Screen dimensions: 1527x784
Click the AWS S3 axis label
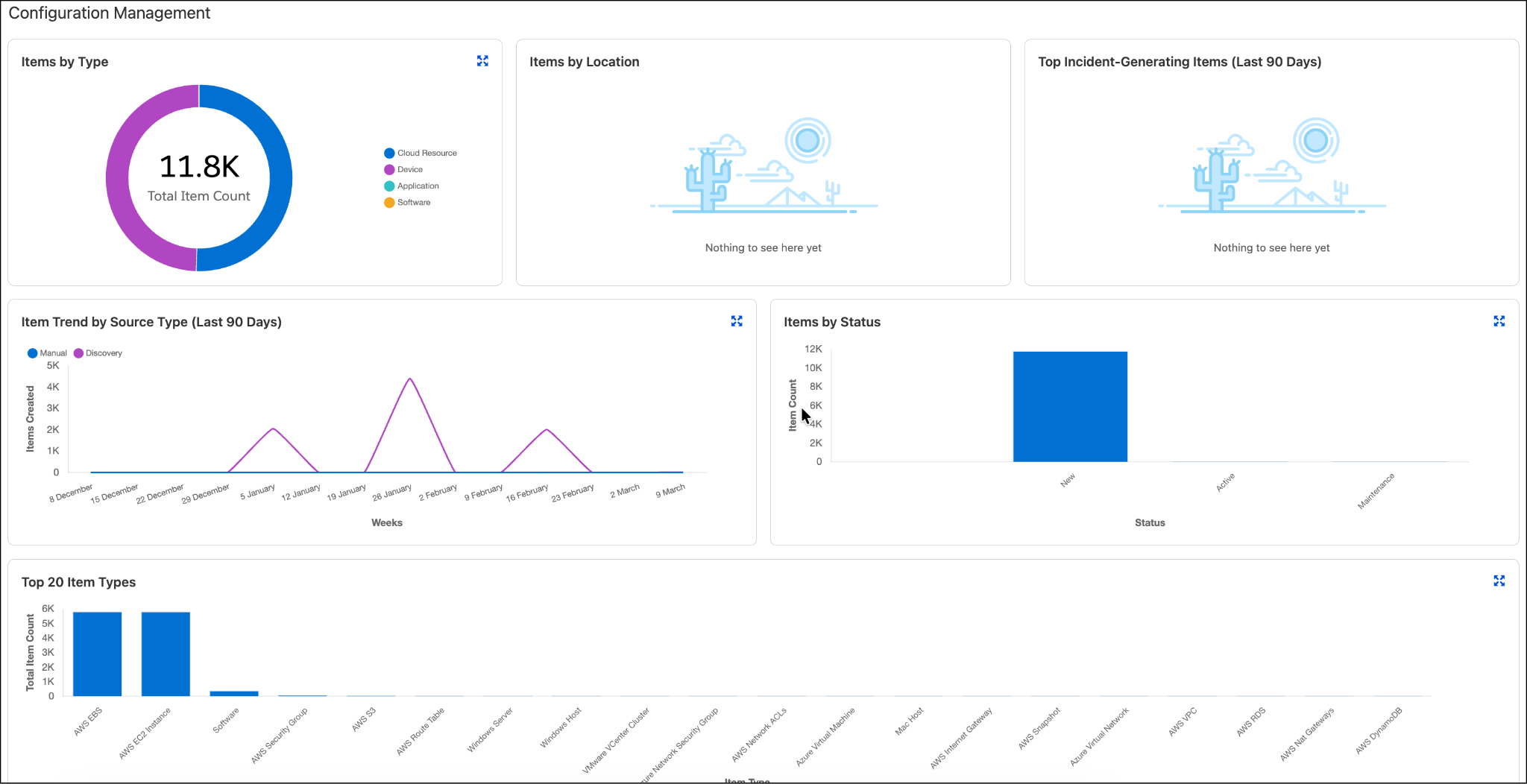(363, 719)
